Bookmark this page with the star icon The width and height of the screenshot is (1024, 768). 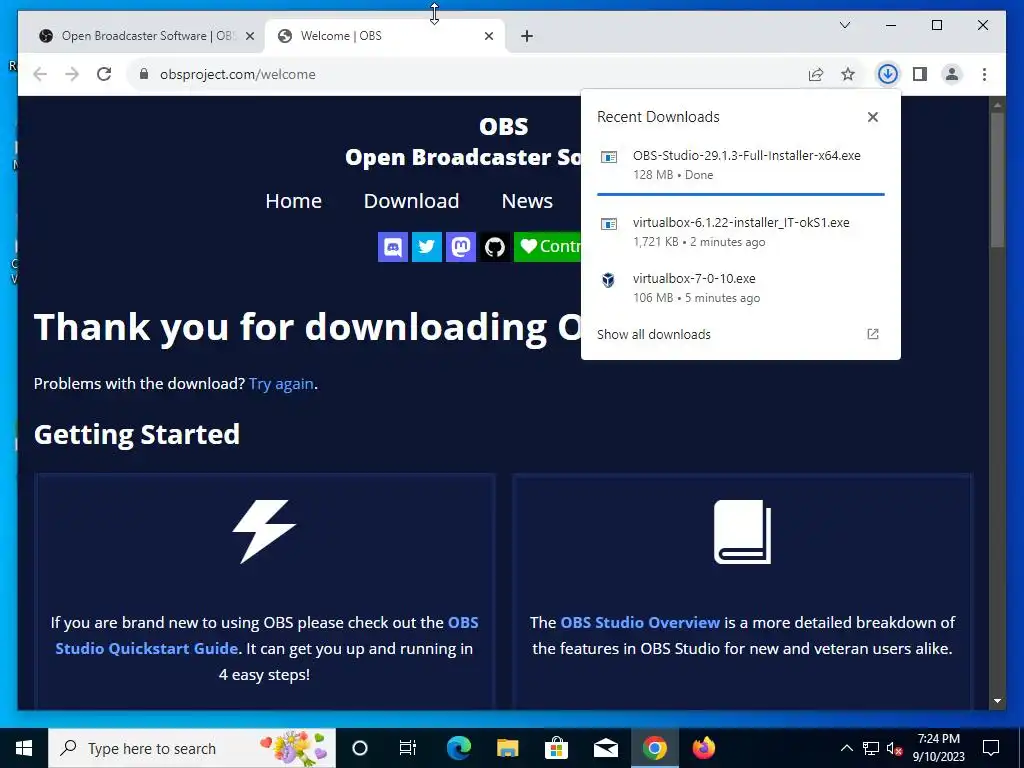tap(848, 74)
